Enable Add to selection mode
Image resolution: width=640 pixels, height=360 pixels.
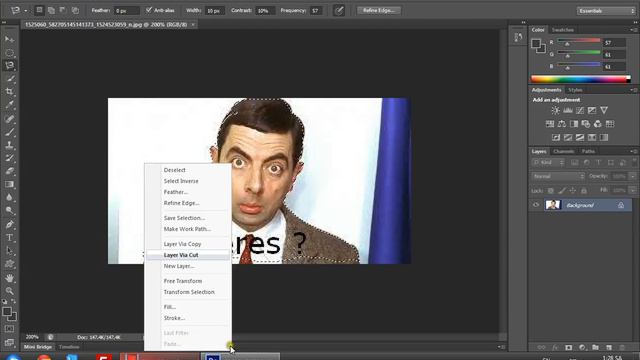tap(51, 10)
